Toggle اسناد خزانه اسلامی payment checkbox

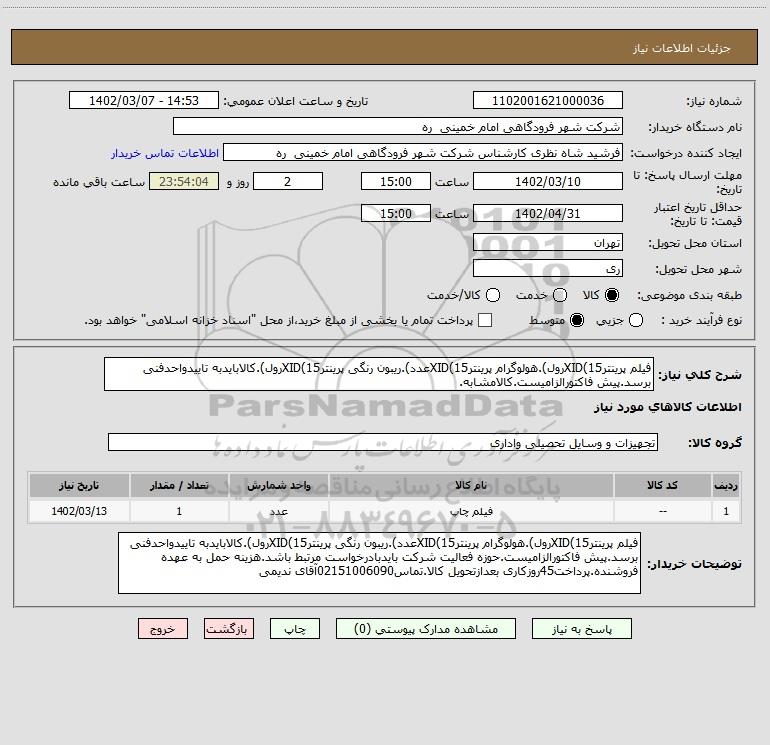click(x=485, y=320)
